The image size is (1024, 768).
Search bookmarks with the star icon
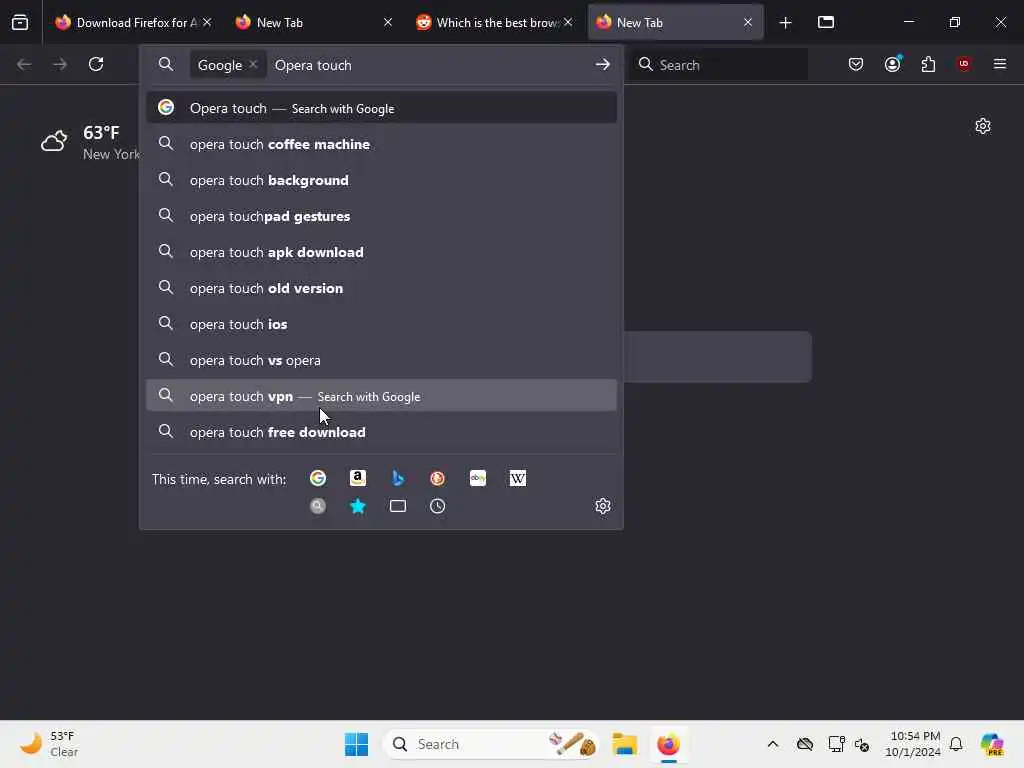pyautogui.click(x=358, y=506)
